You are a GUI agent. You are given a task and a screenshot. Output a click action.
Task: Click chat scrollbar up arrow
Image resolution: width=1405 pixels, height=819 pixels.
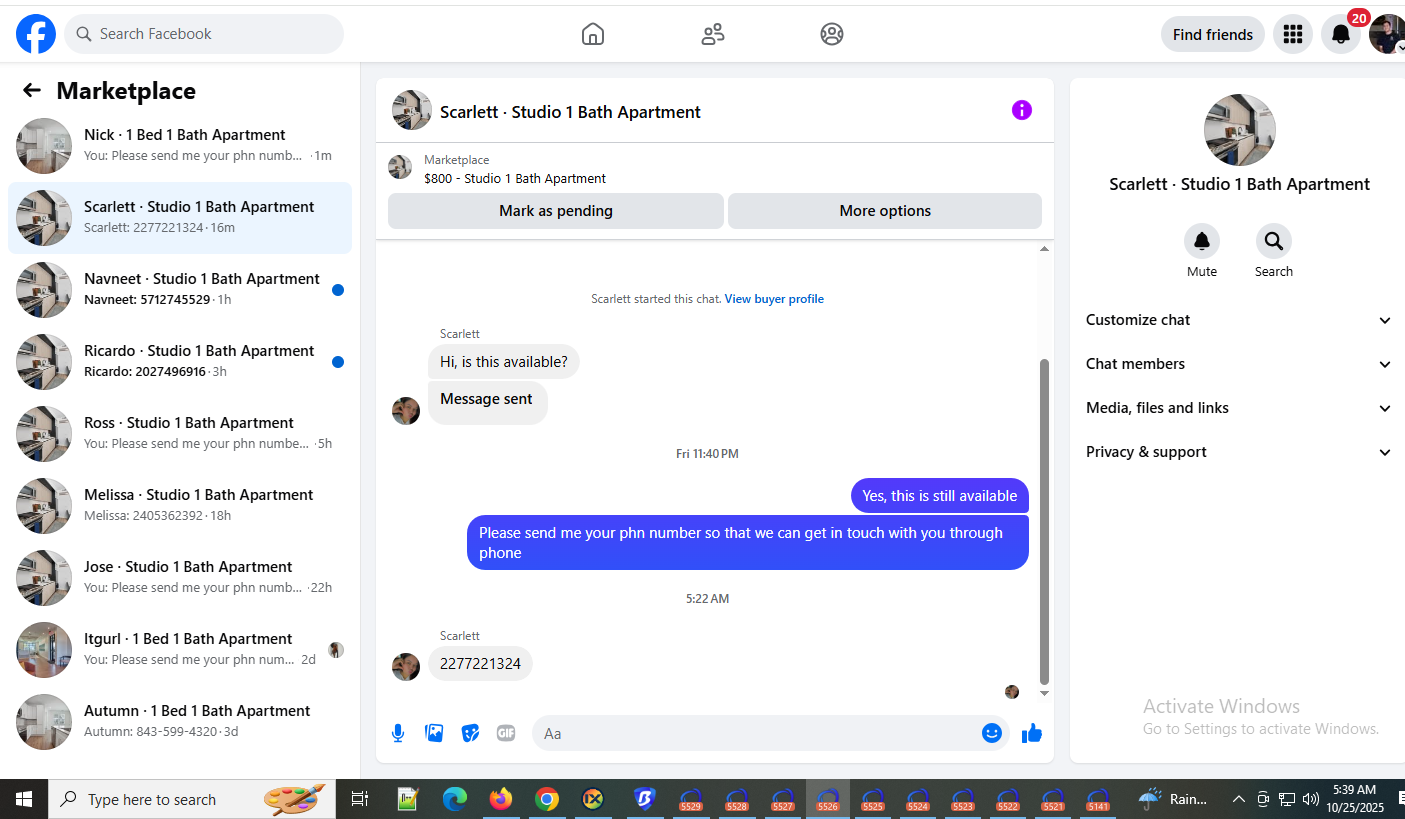1045,248
